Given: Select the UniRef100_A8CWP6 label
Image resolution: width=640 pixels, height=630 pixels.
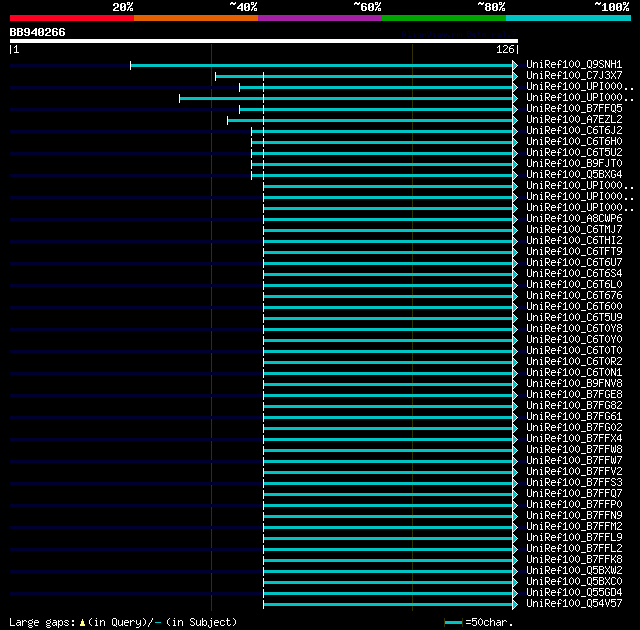Looking at the screenshot, I should (x=574, y=219).
